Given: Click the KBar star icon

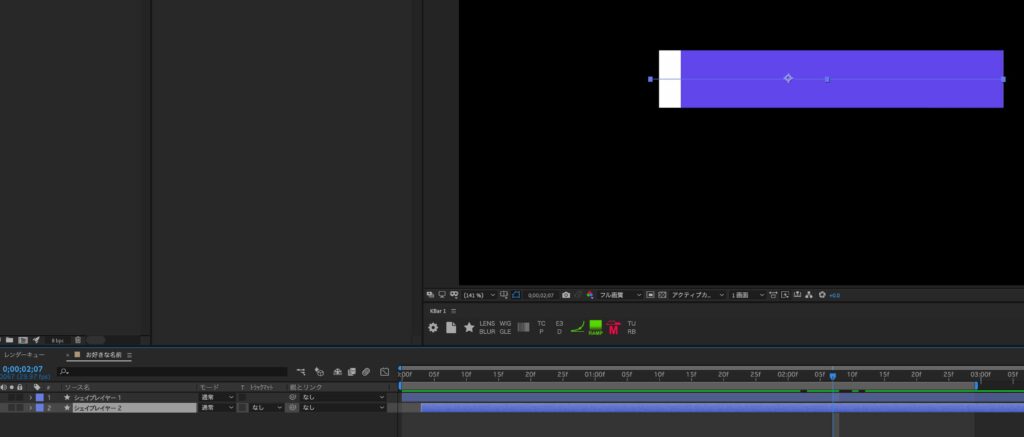Looking at the screenshot, I should click(x=469, y=327).
